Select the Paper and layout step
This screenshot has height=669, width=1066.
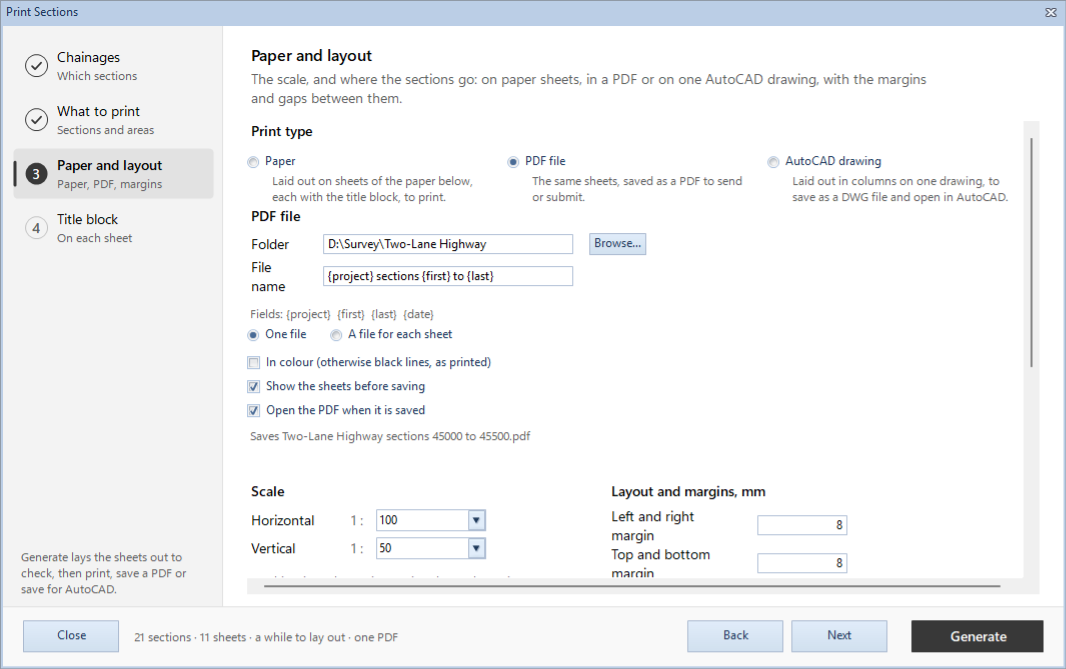[x=114, y=174]
